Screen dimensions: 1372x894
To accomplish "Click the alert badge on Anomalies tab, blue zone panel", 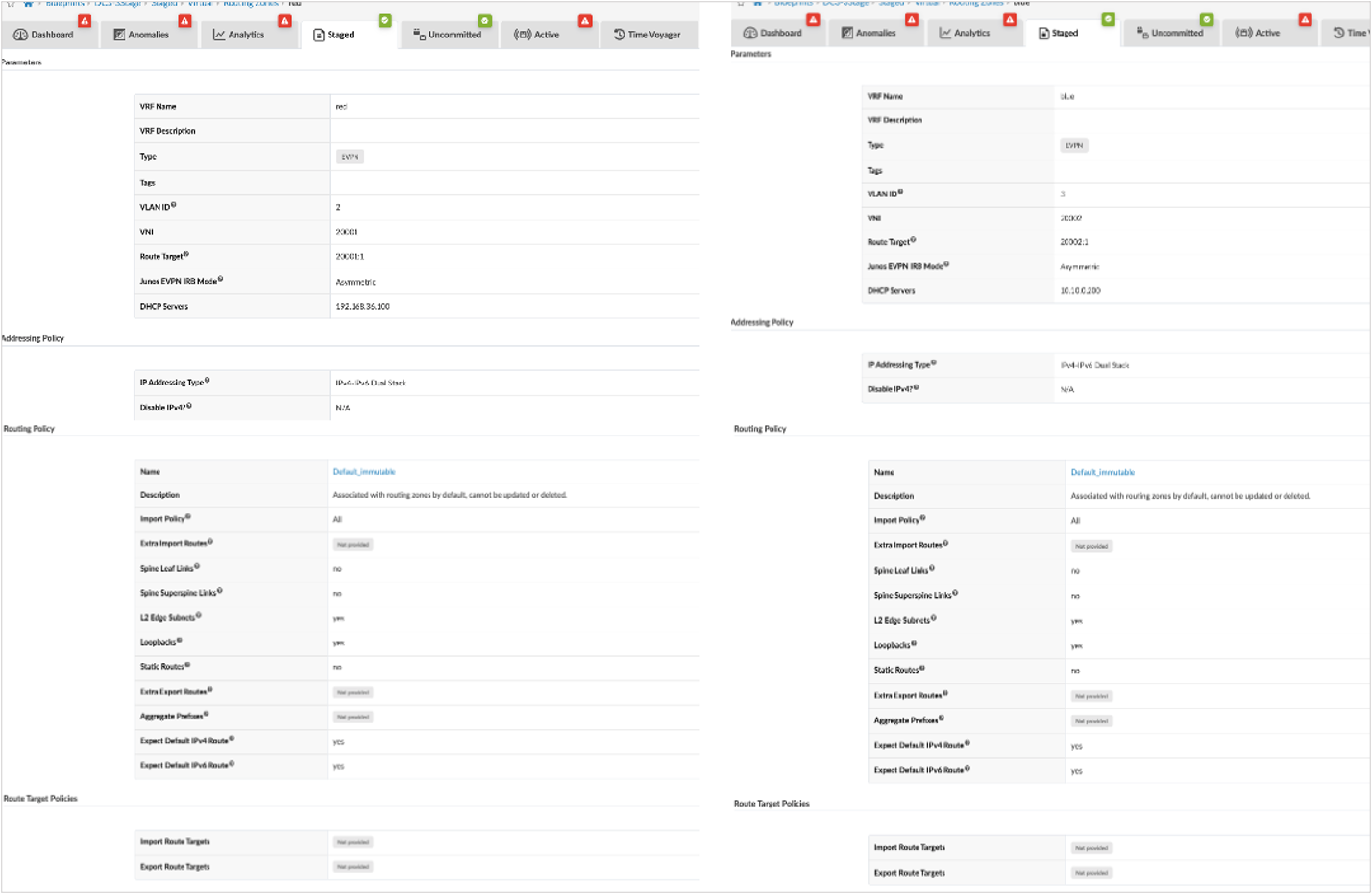I will point(911,19).
